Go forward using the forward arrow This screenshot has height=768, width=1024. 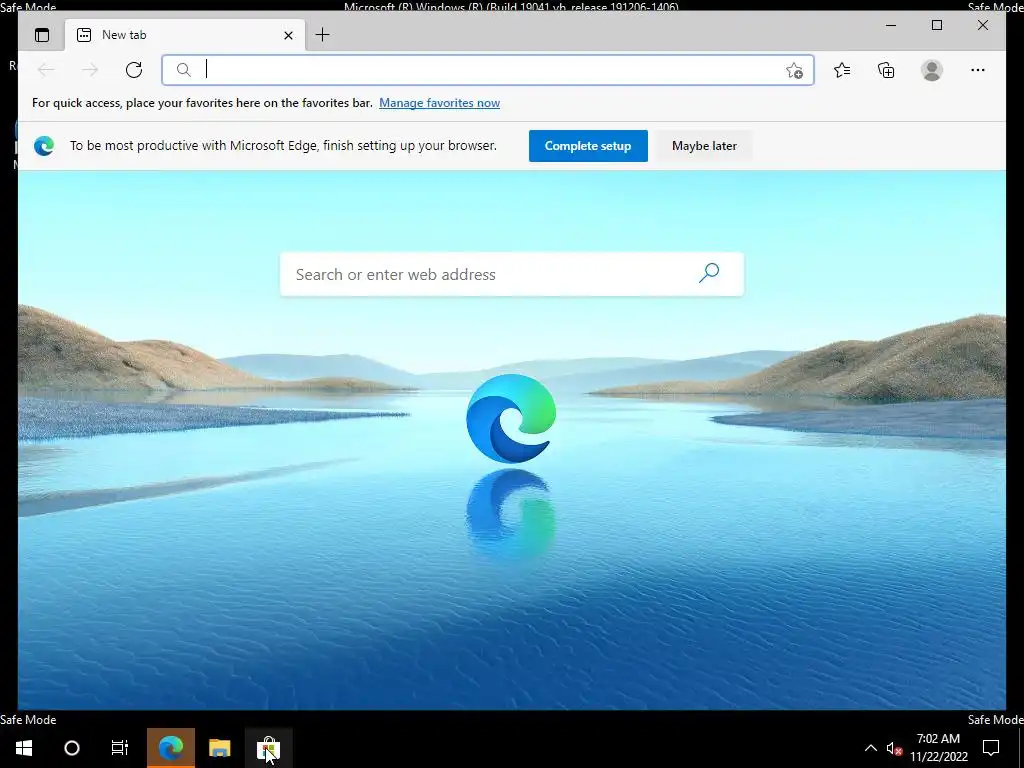pos(90,70)
